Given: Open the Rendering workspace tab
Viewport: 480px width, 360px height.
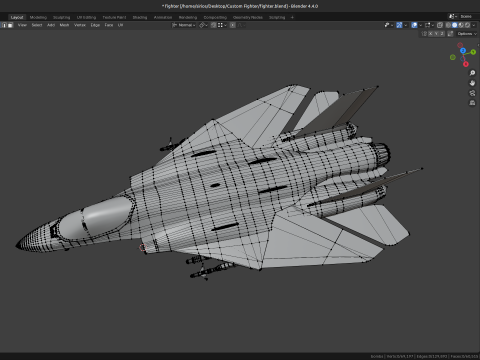Looking at the screenshot, I should click(x=188, y=17).
